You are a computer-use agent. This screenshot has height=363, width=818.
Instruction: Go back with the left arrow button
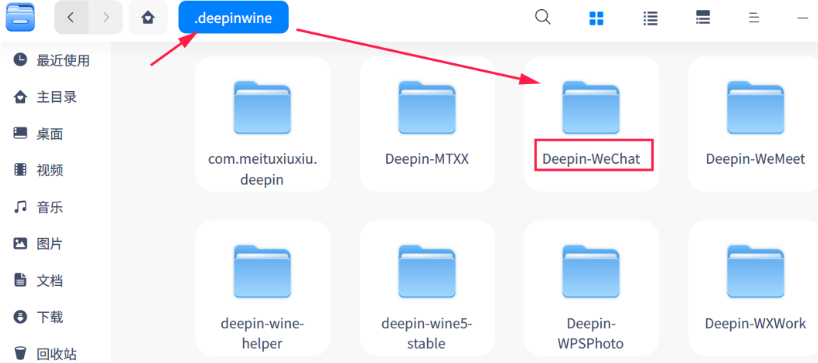(71, 18)
